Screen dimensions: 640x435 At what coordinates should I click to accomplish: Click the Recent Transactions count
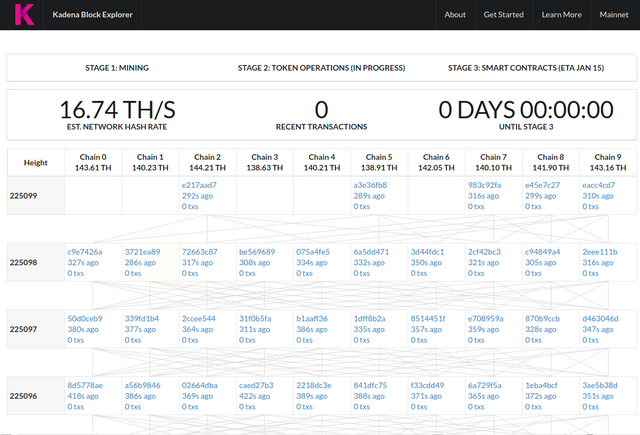click(x=321, y=109)
